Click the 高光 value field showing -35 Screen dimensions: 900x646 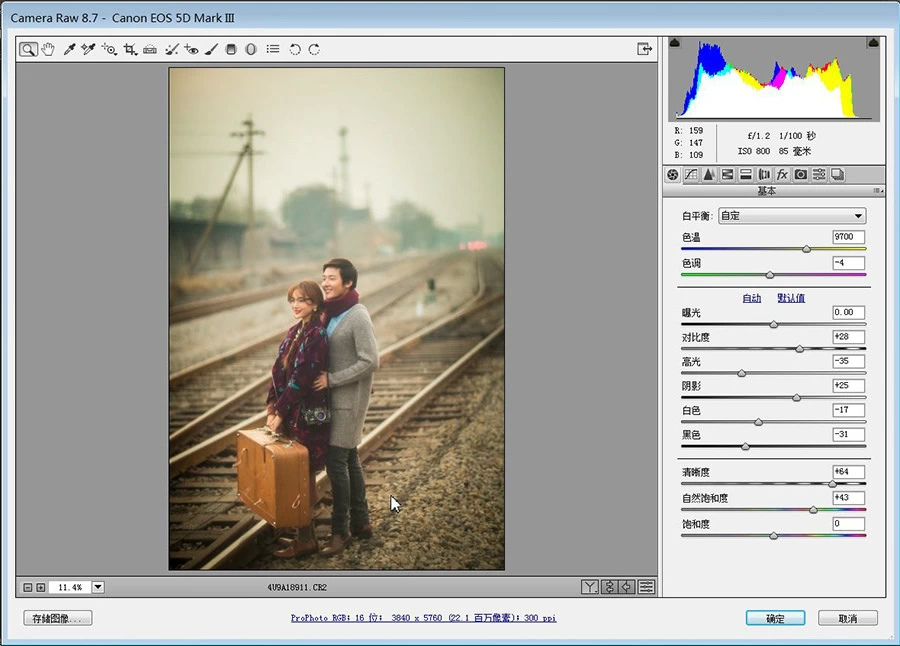click(848, 361)
